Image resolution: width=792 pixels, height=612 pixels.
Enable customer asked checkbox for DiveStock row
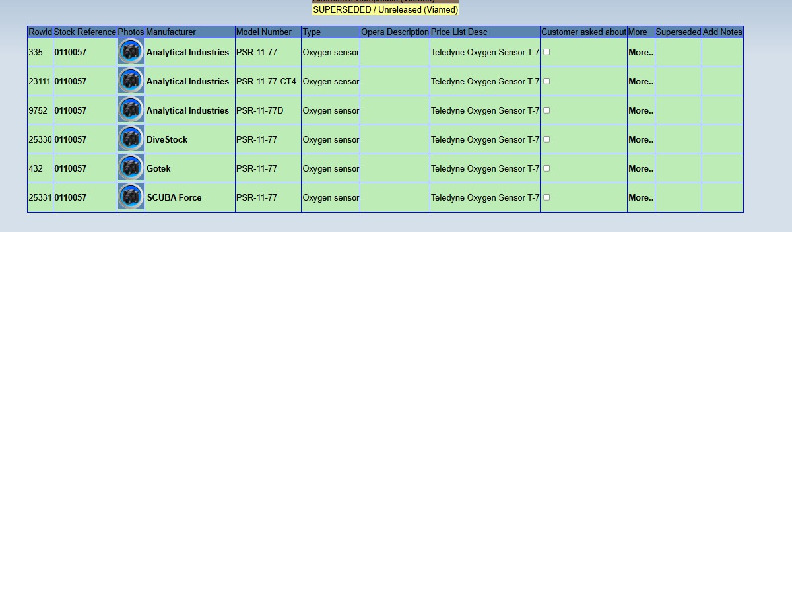(547, 139)
